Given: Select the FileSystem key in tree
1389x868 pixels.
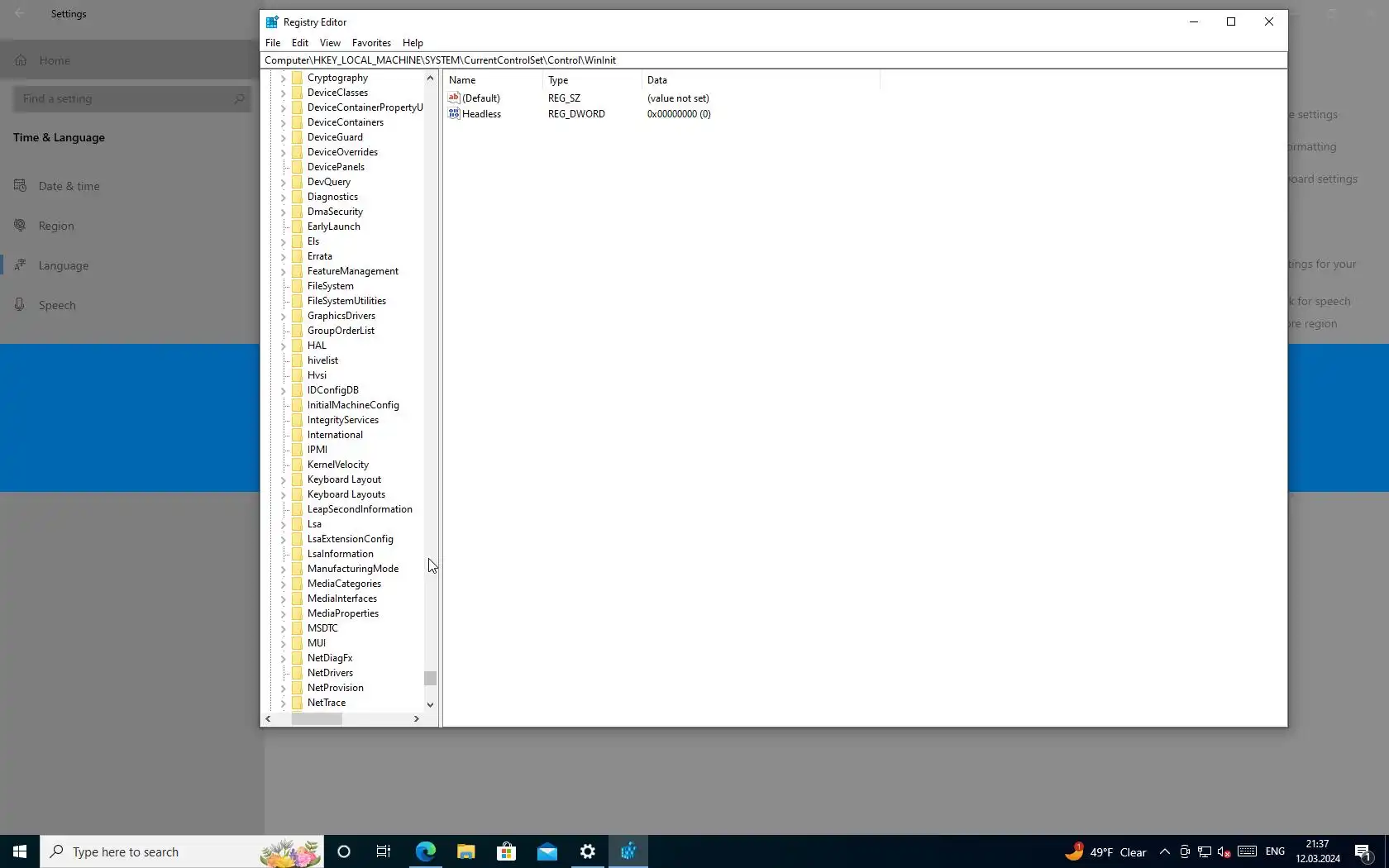Looking at the screenshot, I should point(330,286).
